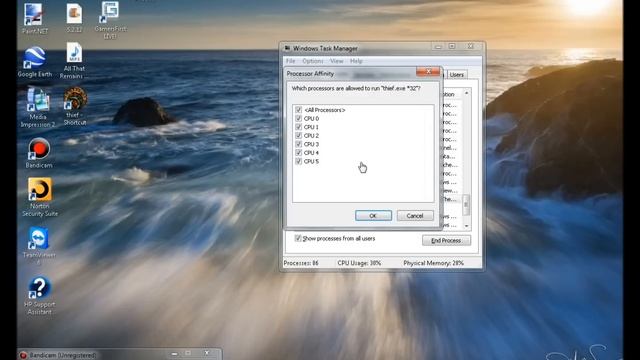Minimize the Windows Task Manager window
Screen dimensions: 640x360
438,47
